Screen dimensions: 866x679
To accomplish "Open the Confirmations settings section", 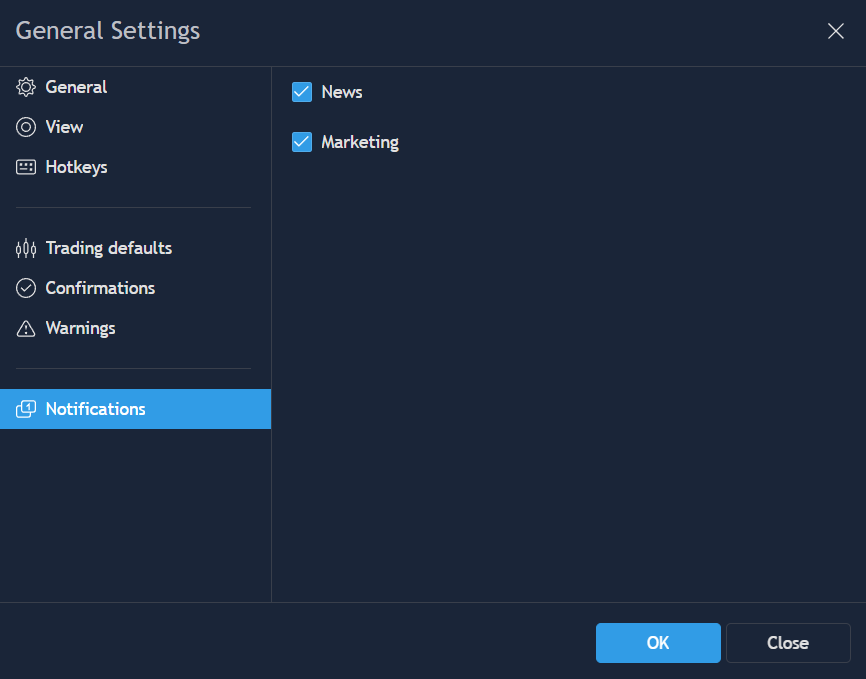I will coord(100,288).
